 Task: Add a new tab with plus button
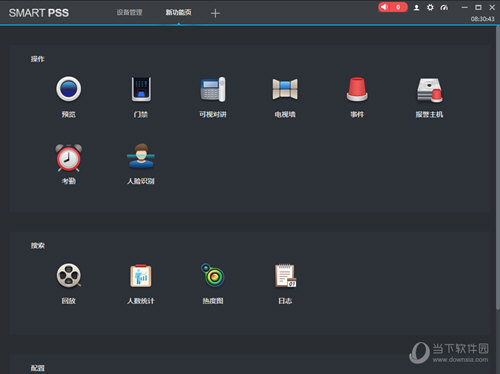click(215, 13)
